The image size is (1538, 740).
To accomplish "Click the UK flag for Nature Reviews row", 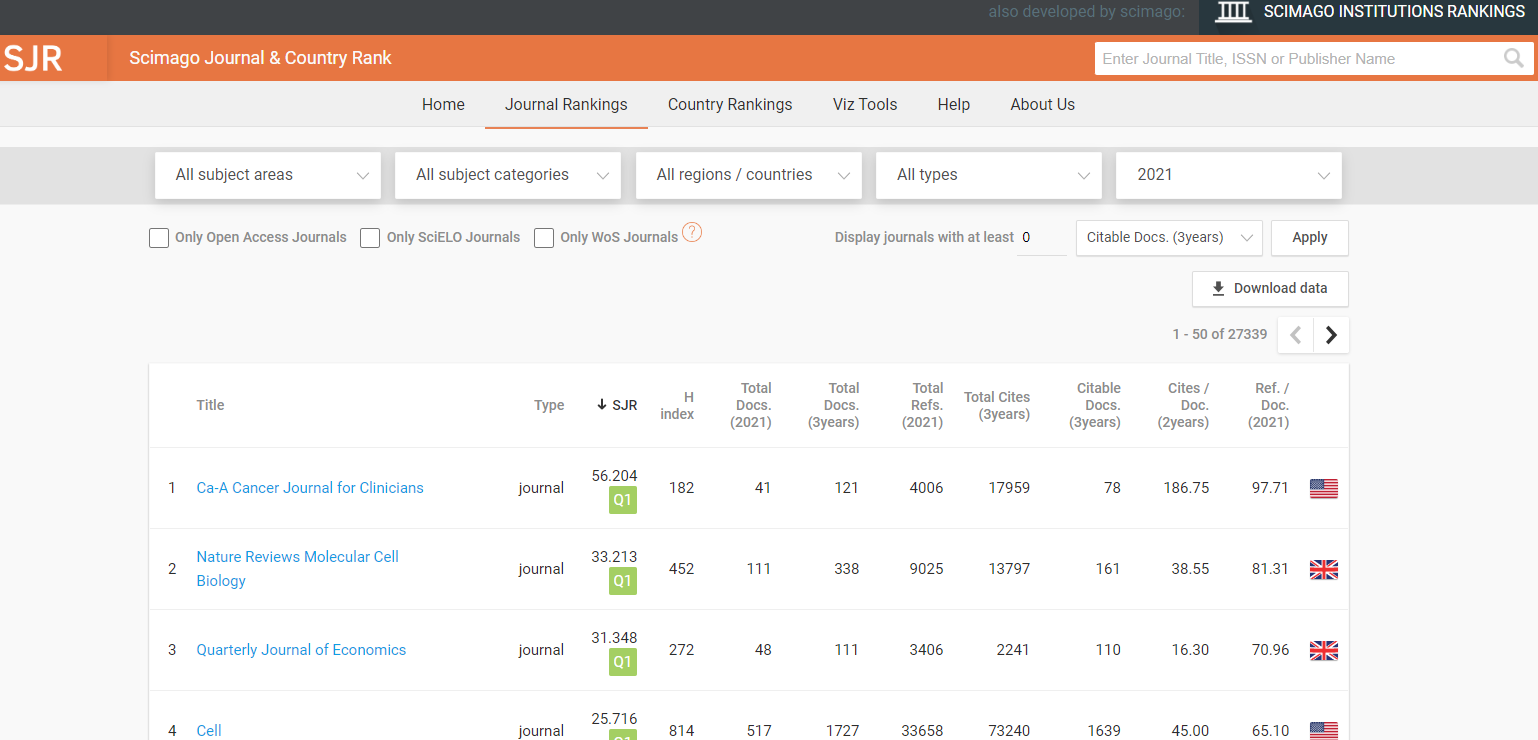I will click(1323, 569).
